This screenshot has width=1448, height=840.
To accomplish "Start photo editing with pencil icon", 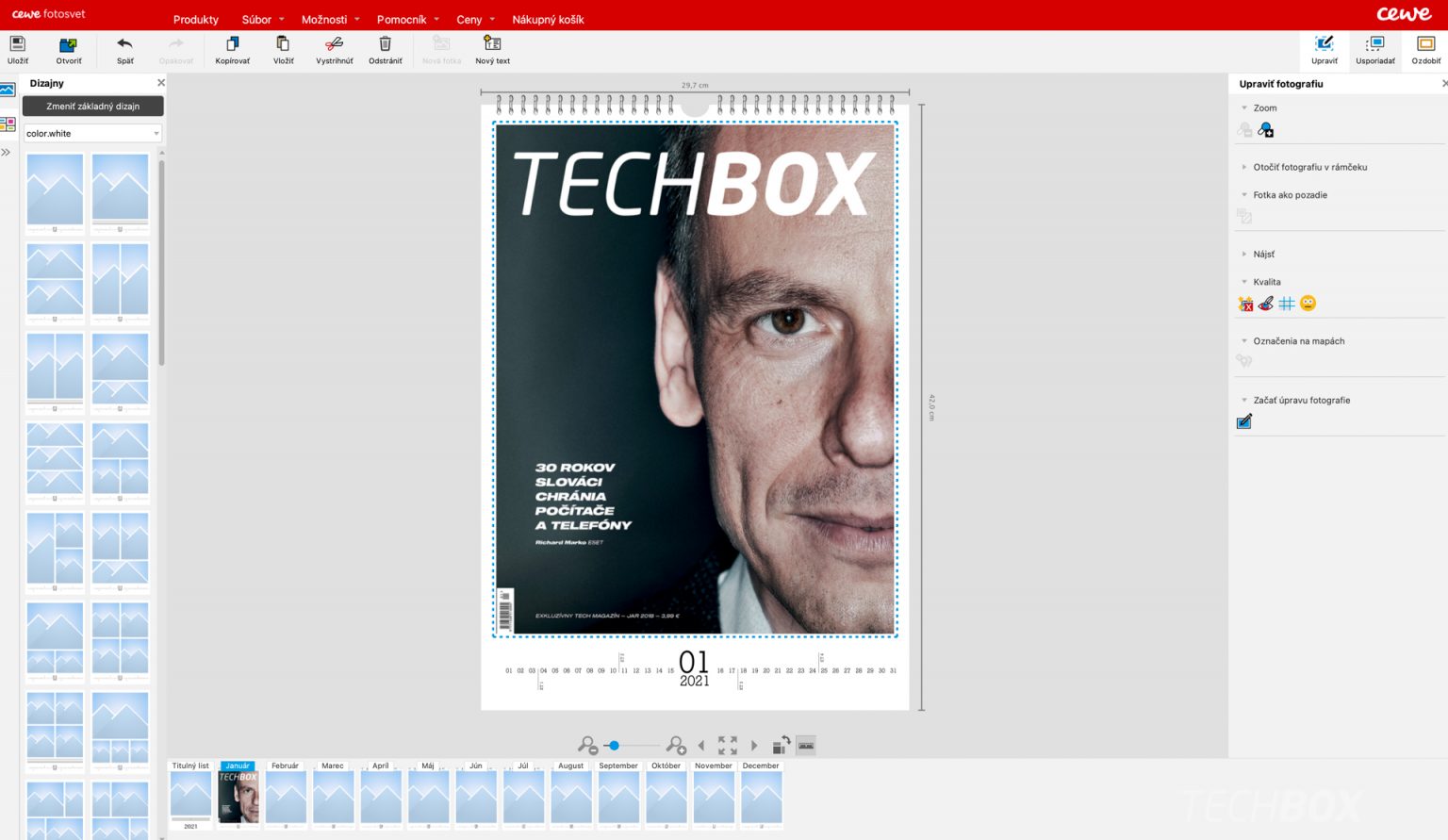I will pos(1244,421).
